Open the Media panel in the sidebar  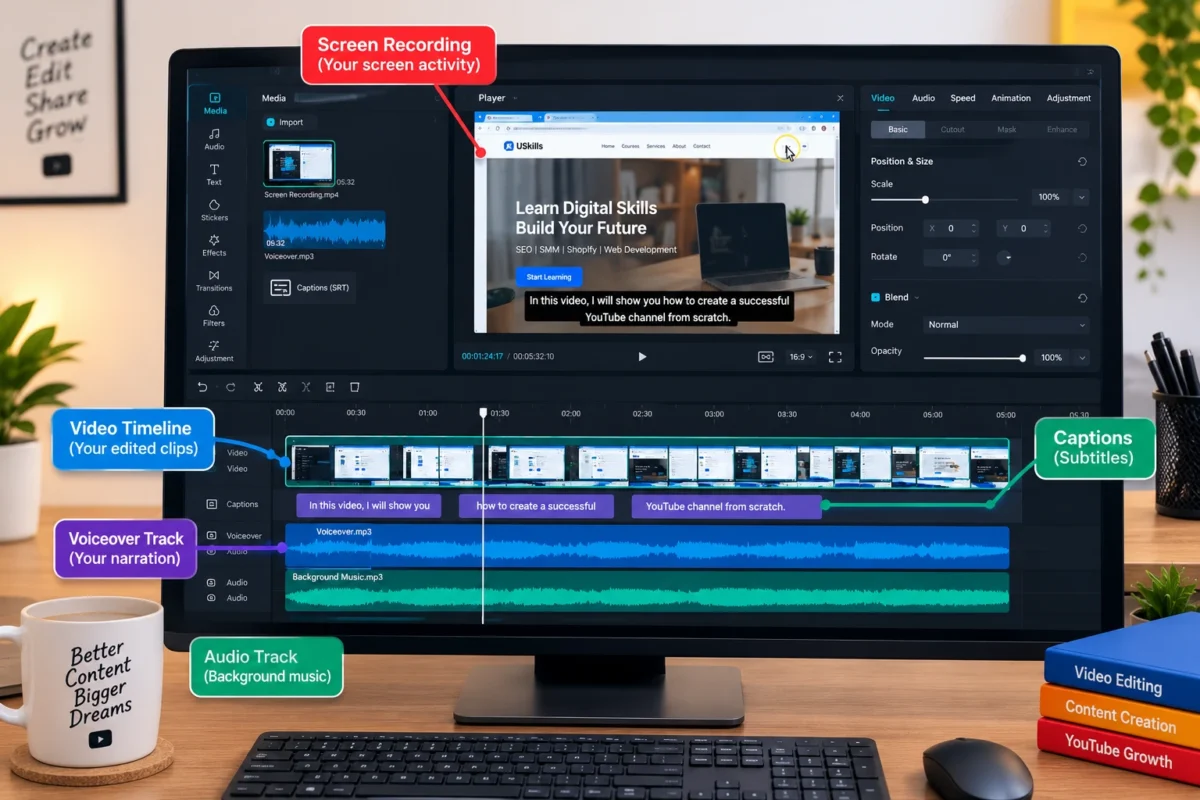213,105
